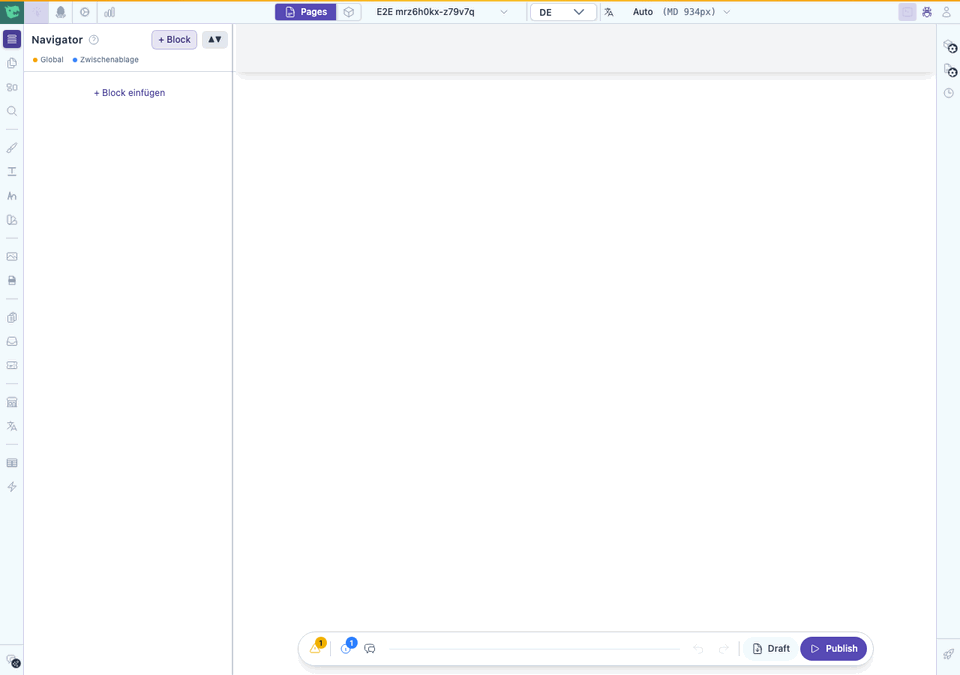The height and width of the screenshot is (675, 960).
Task: Open analytics bar chart icon
Action: 110,12
